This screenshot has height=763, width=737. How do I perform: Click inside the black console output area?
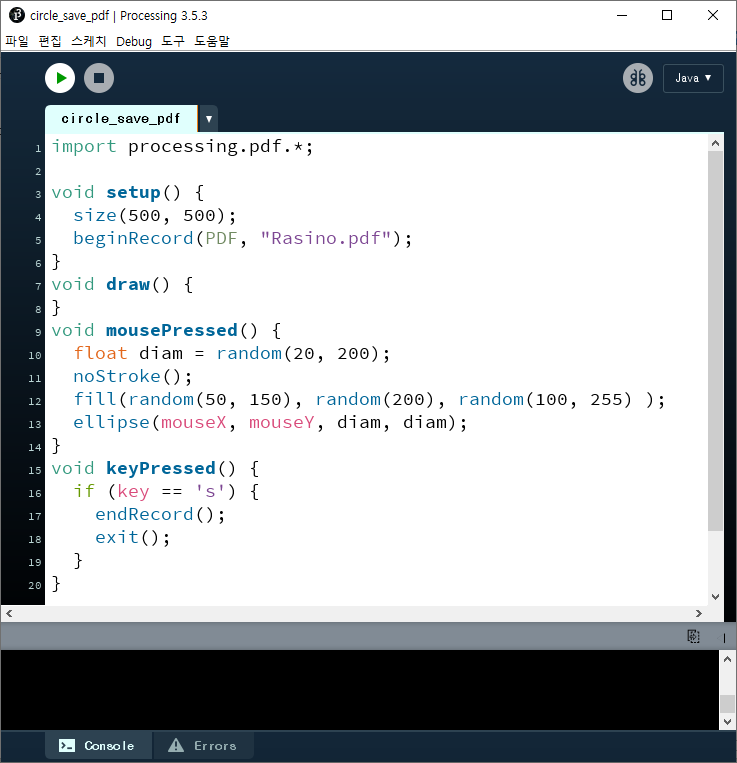point(360,690)
